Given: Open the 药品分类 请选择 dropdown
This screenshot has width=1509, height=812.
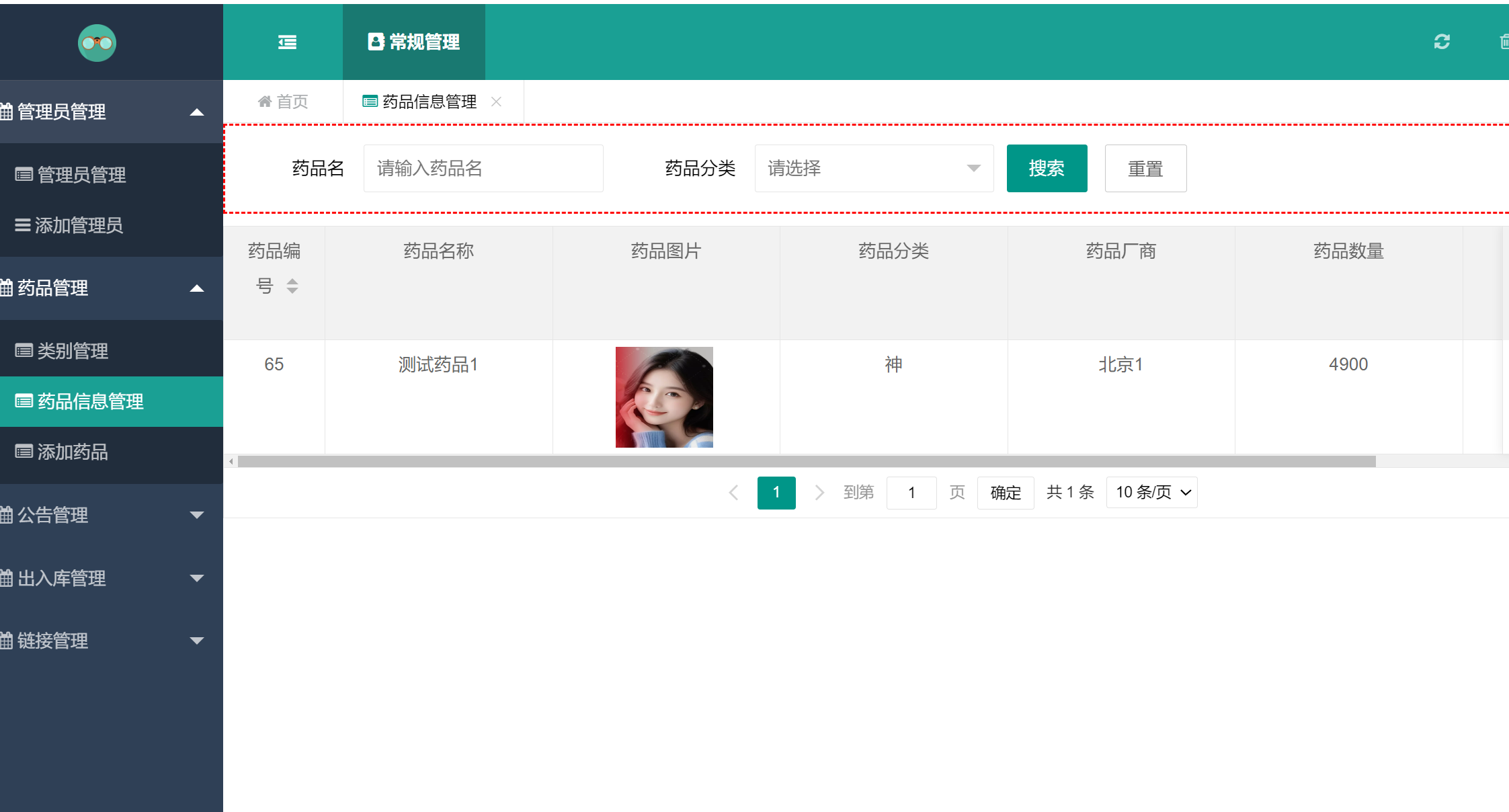Looking at the screenshot, I should 874,168.
